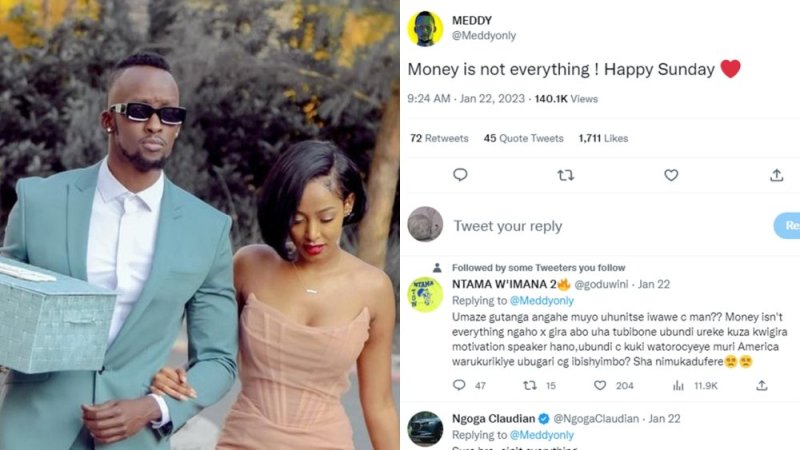Open the tweet timestamp 9:24 AM link
This screenshot has height=450, width=800.
click(x=430, y=99)
